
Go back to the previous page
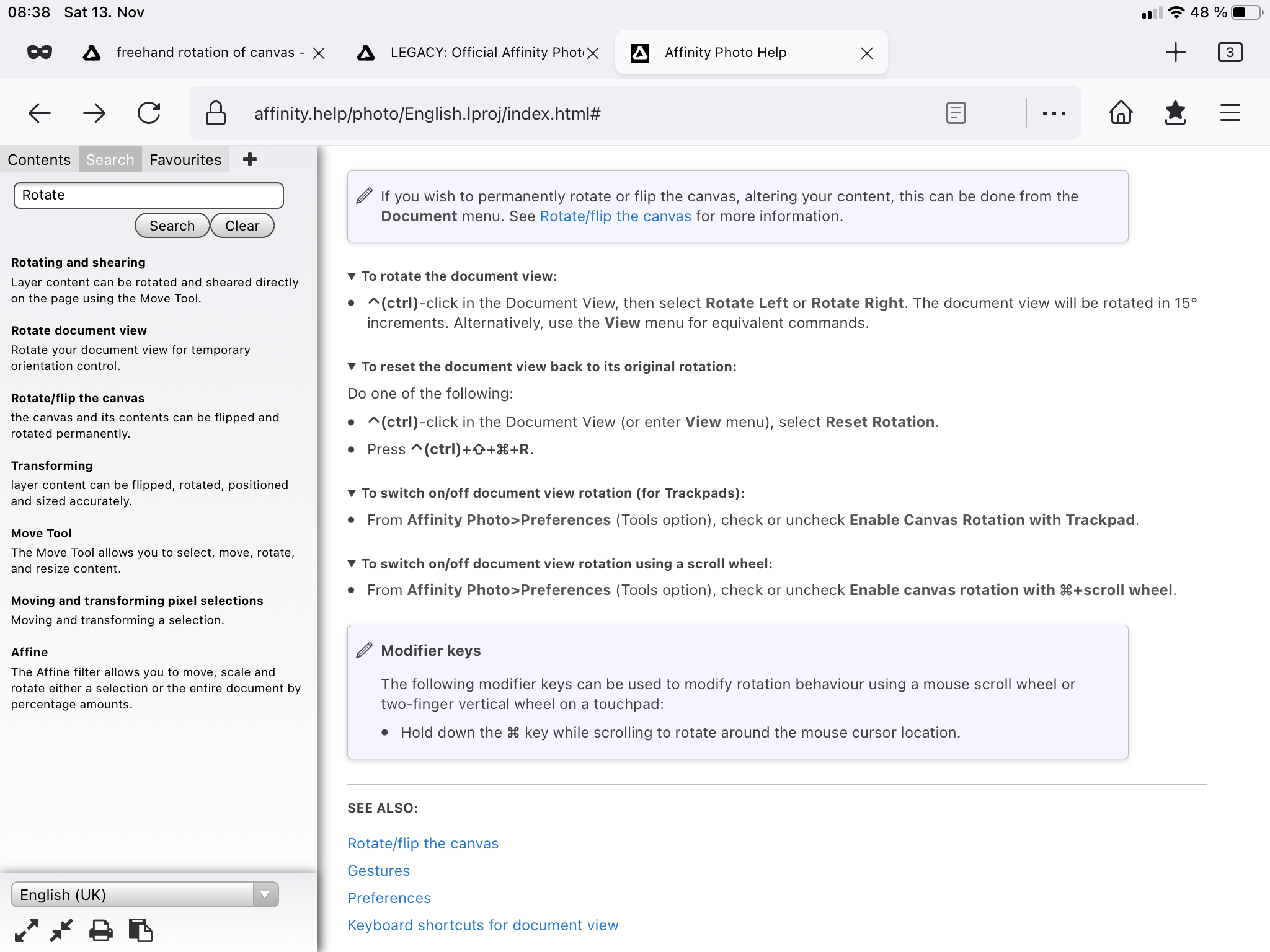click(40, 113)
